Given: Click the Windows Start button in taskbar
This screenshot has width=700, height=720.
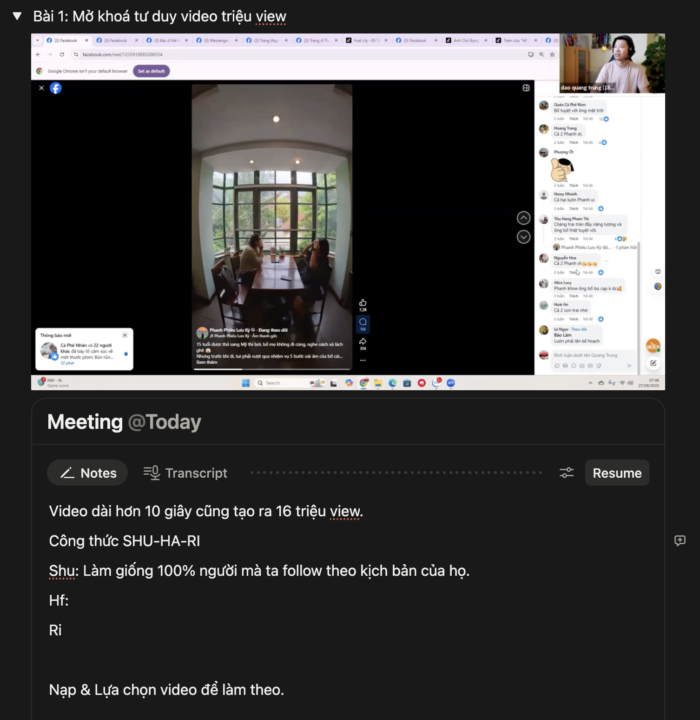Looking at the screenshot, I should pos(244,382).
